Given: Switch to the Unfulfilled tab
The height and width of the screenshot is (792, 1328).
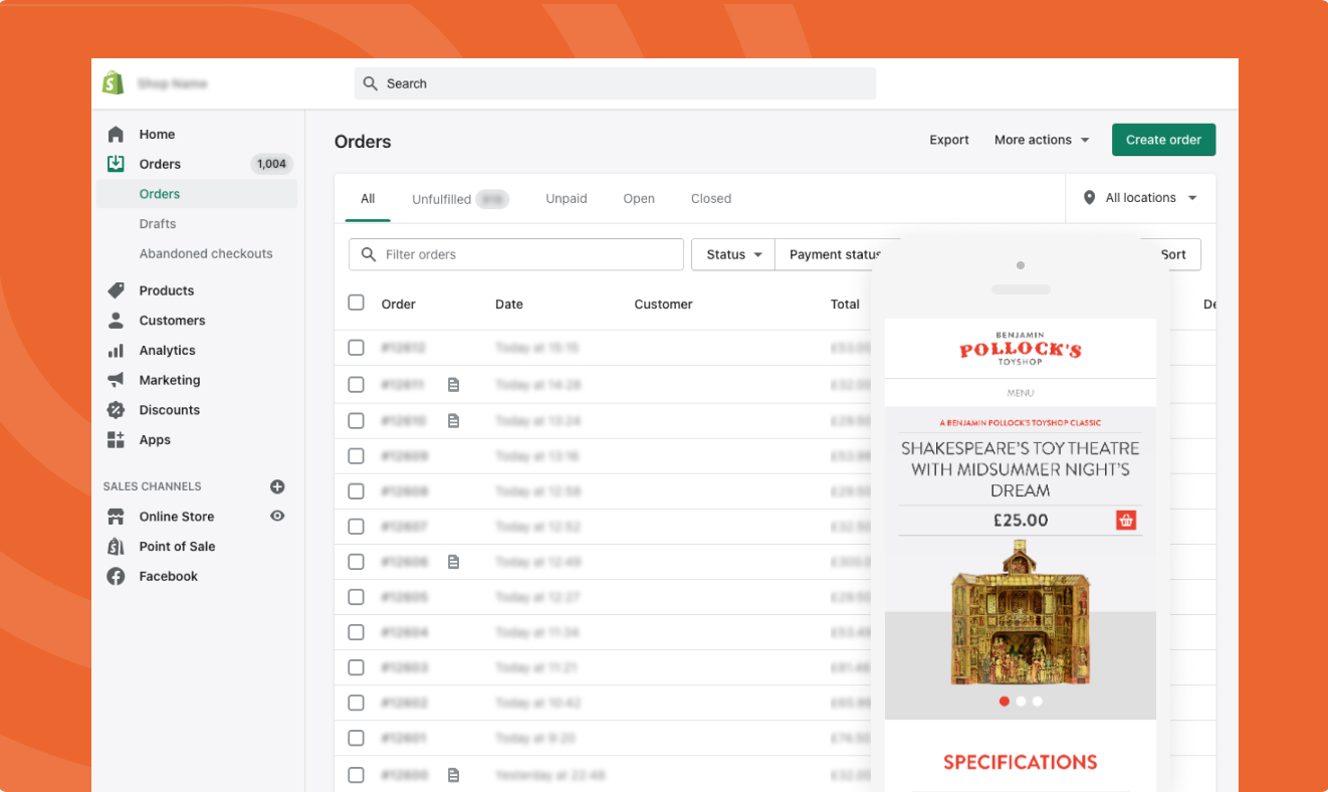Looking at the screenshot, I should coord(441,199).
